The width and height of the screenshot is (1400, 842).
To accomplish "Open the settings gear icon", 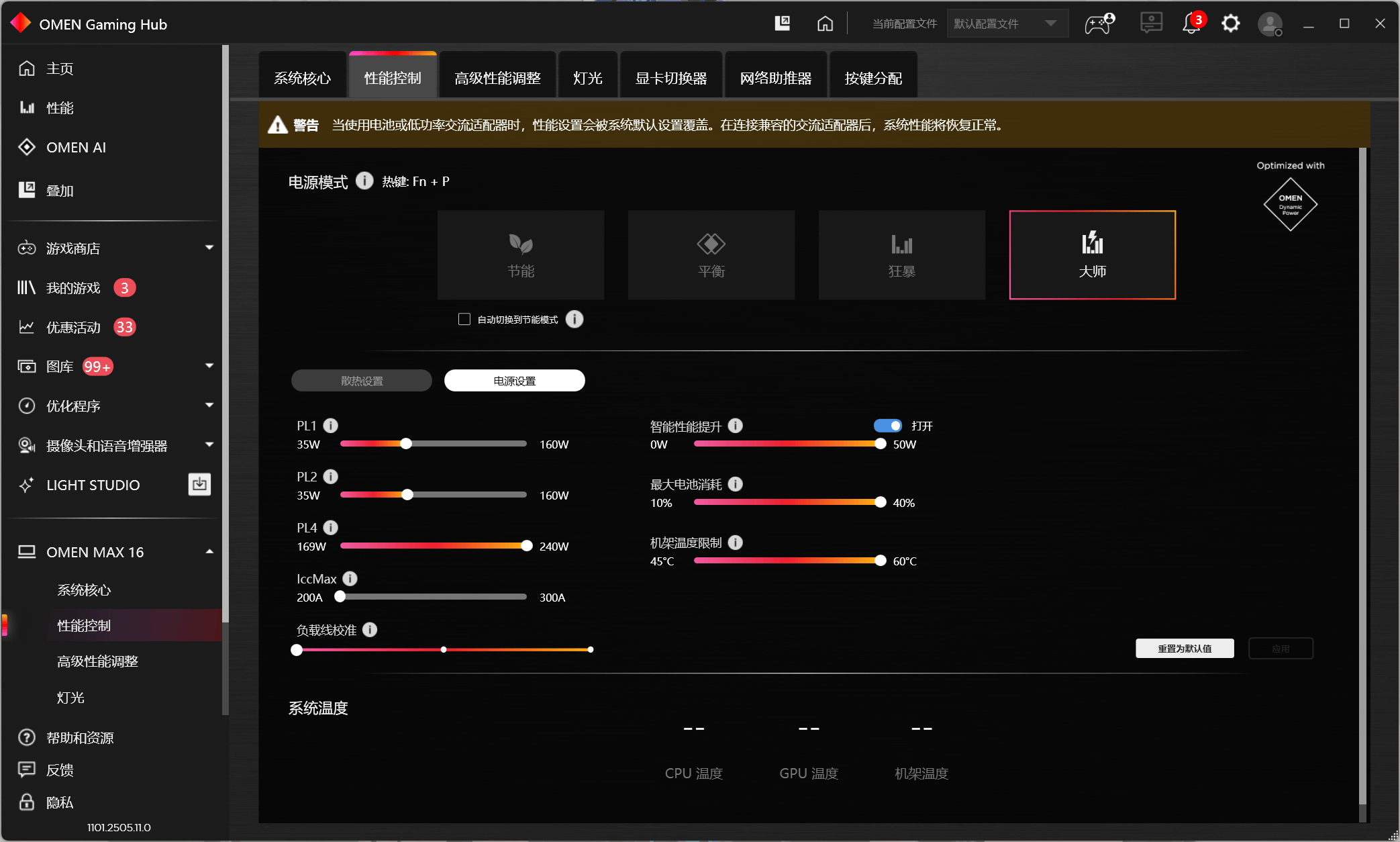I will [x=1230, y=24].
